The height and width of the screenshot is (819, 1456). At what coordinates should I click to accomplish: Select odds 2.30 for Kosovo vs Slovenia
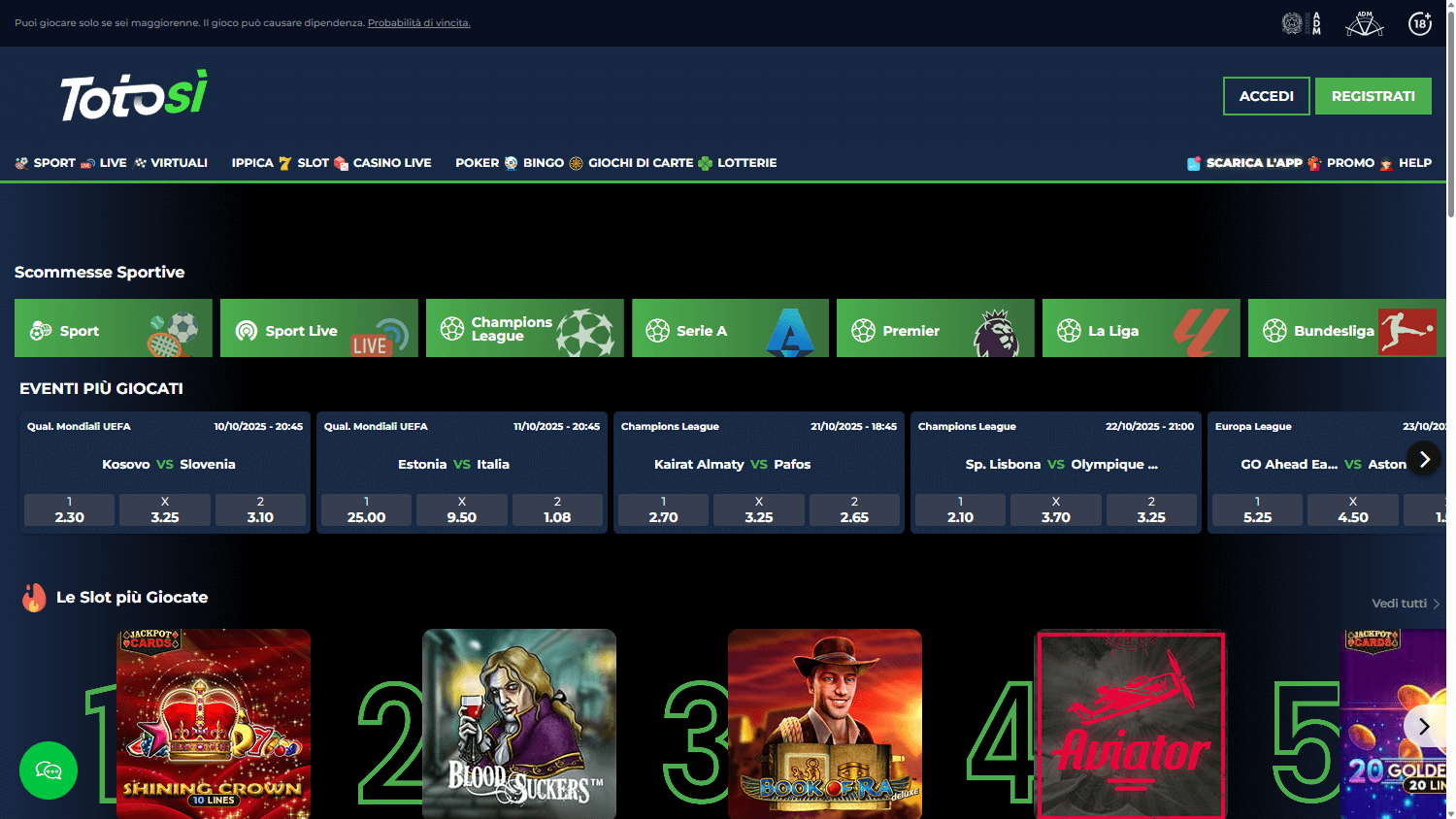tap(68, 509)
